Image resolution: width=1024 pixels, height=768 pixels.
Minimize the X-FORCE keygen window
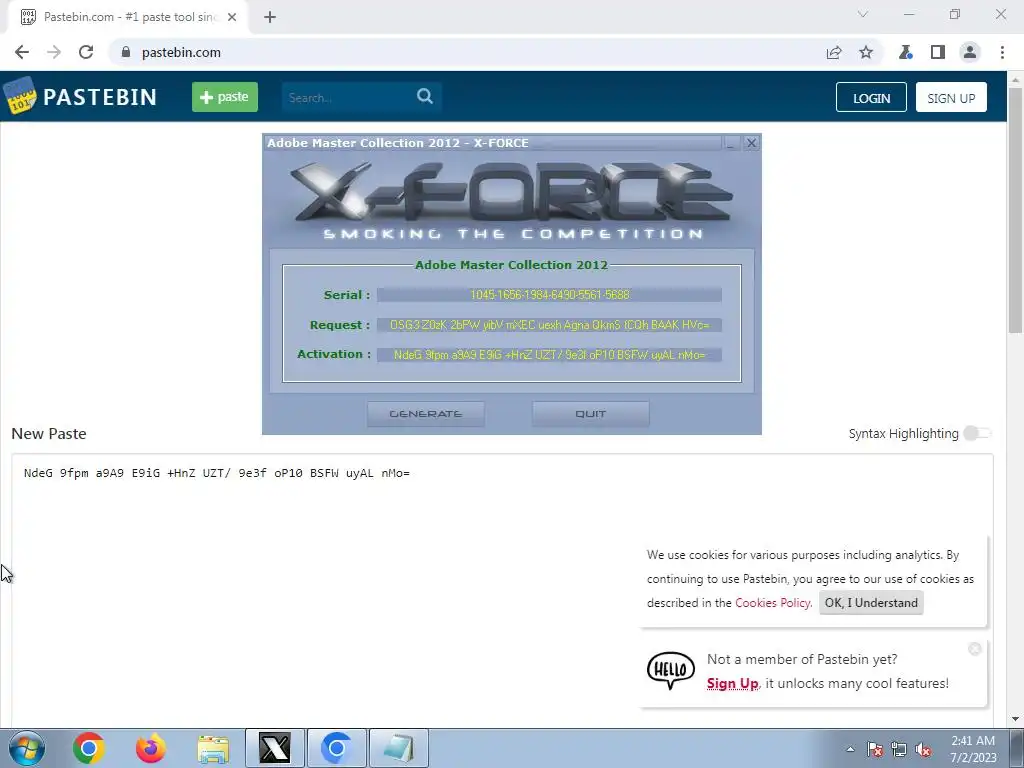click(731, 143)
